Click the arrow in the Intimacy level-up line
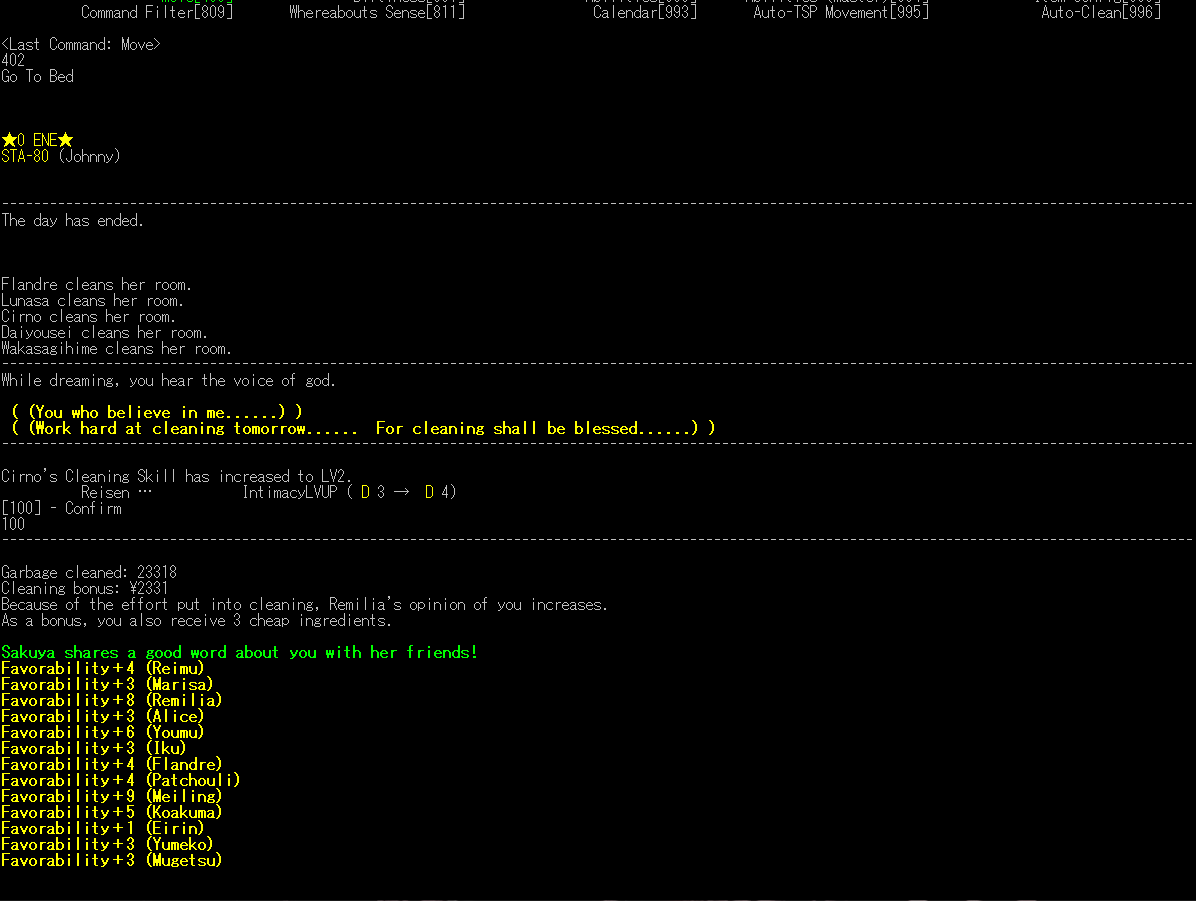Image resolution: width=1196 pixels, height=901 pixels. pyautogui.click(x=402, y=492)
